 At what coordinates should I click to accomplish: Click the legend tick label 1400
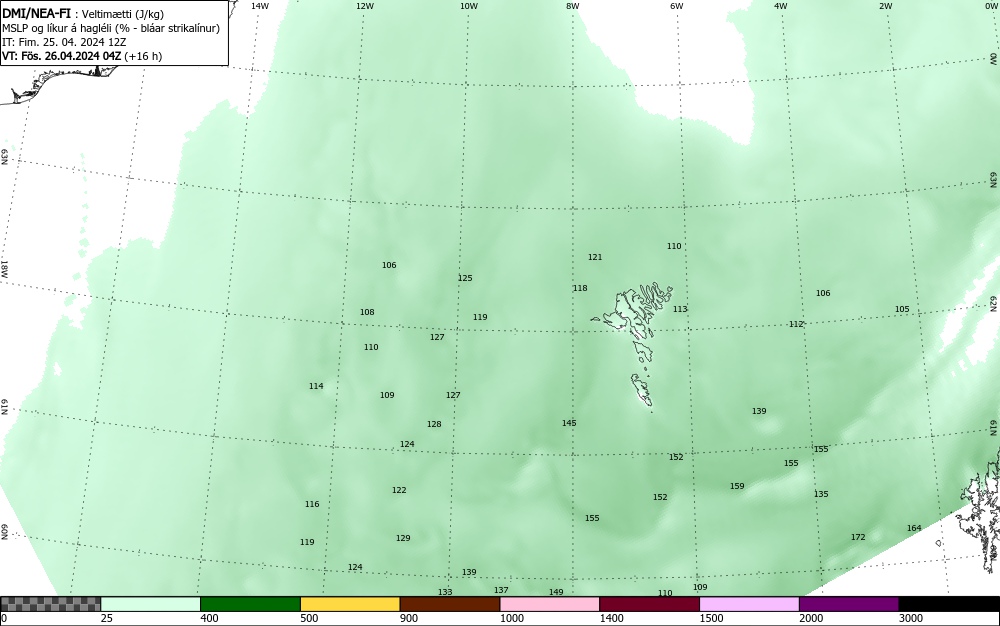611,618
